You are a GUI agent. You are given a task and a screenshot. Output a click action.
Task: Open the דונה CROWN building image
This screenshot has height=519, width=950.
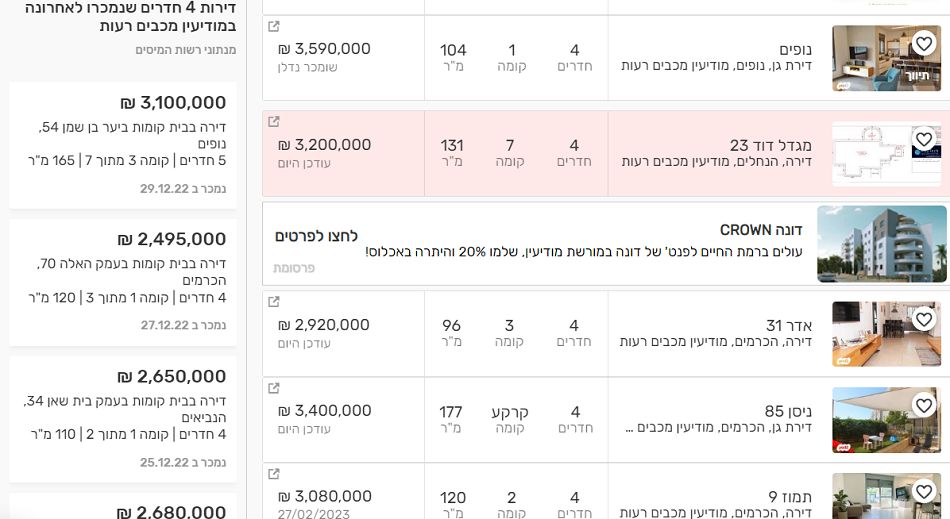click(x=881, y=244)
